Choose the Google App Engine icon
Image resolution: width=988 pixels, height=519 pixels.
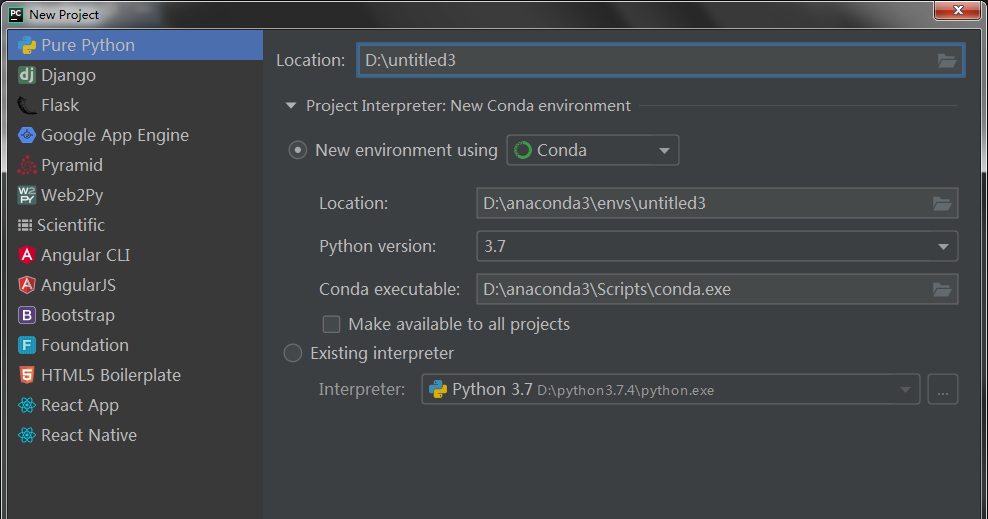(27, 135)
